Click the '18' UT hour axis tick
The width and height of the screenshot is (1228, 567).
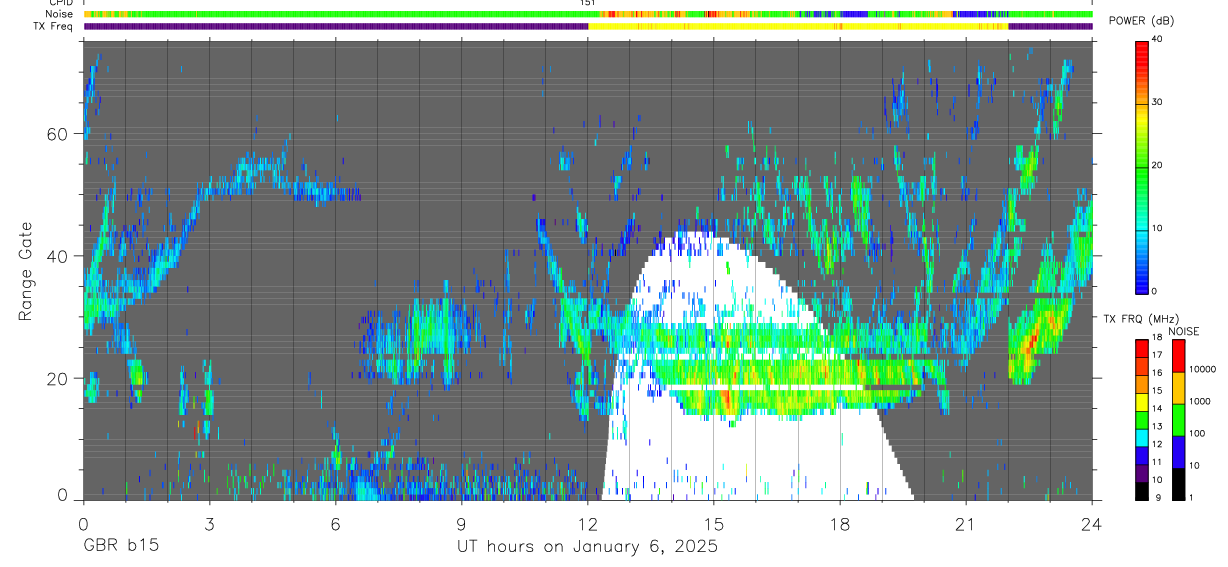click(839, 524)
